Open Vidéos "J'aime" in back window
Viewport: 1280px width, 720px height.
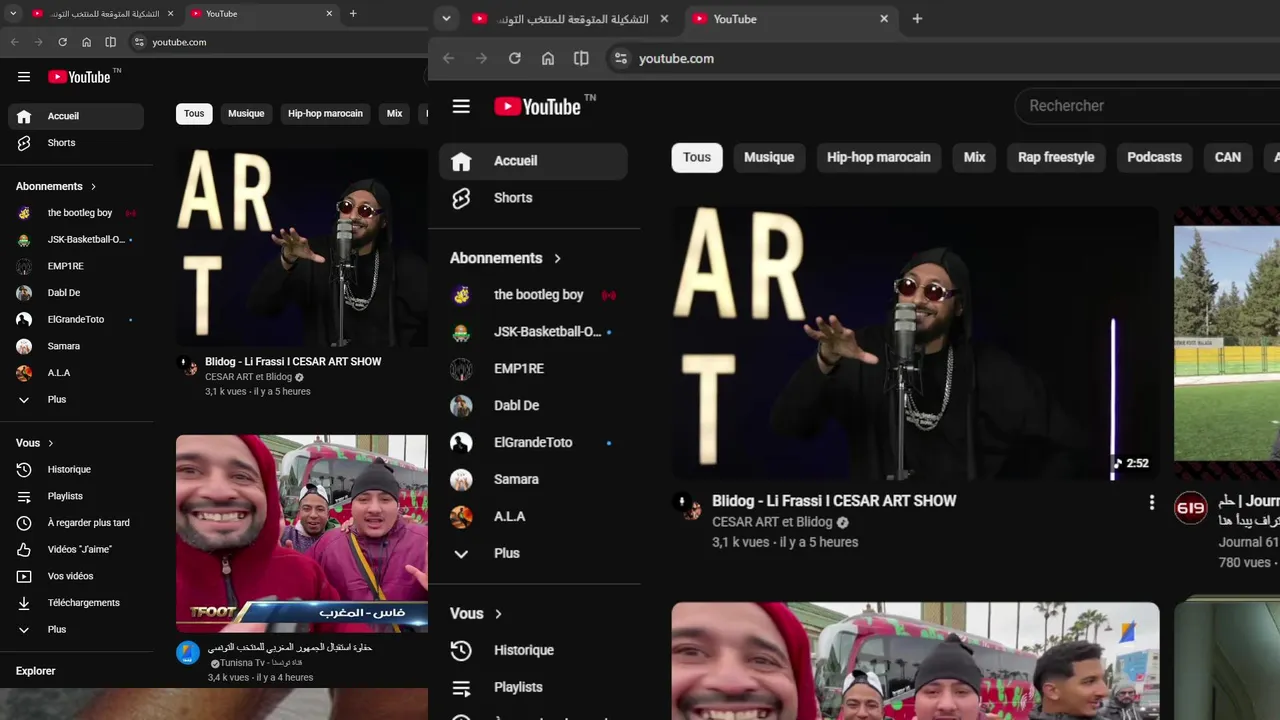pyautogui.click(x=76, y=550)
